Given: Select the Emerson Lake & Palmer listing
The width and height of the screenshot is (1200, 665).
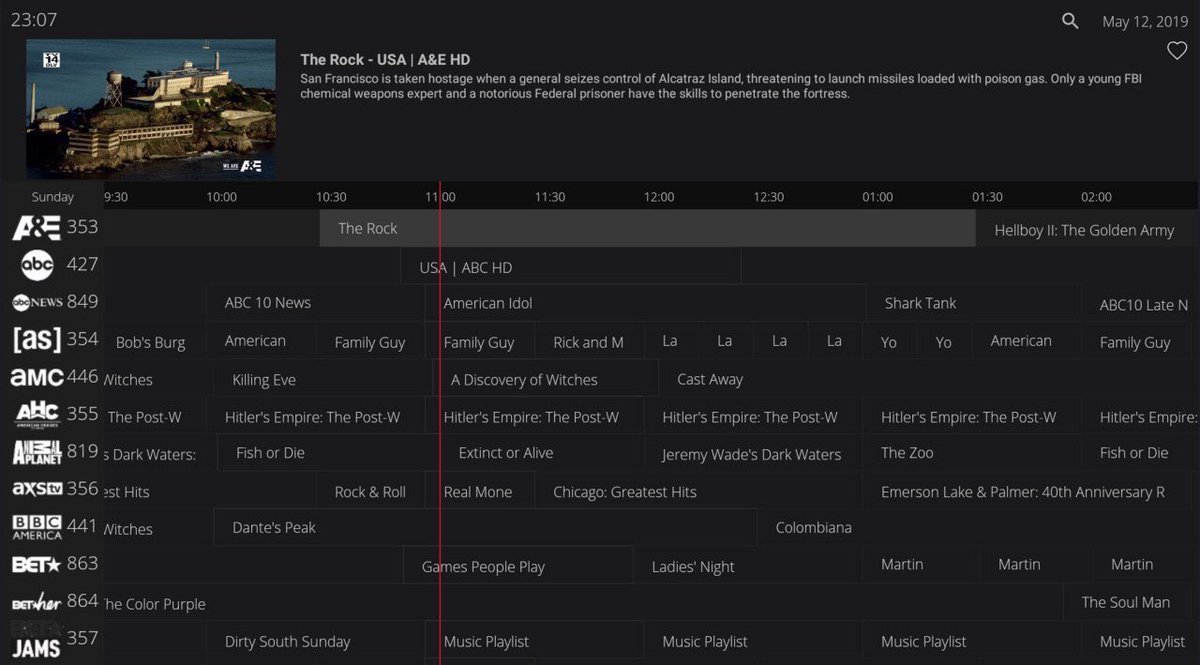Looking at the screenshot, I should (1030, 492).
